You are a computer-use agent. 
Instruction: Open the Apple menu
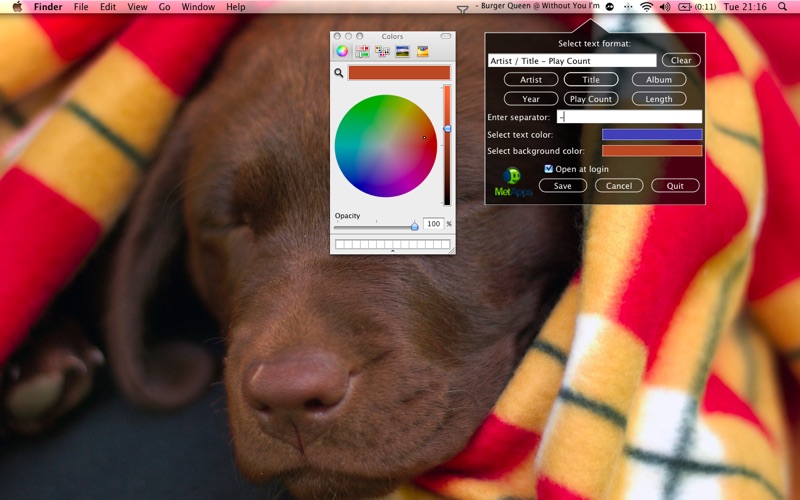point(17,7)
